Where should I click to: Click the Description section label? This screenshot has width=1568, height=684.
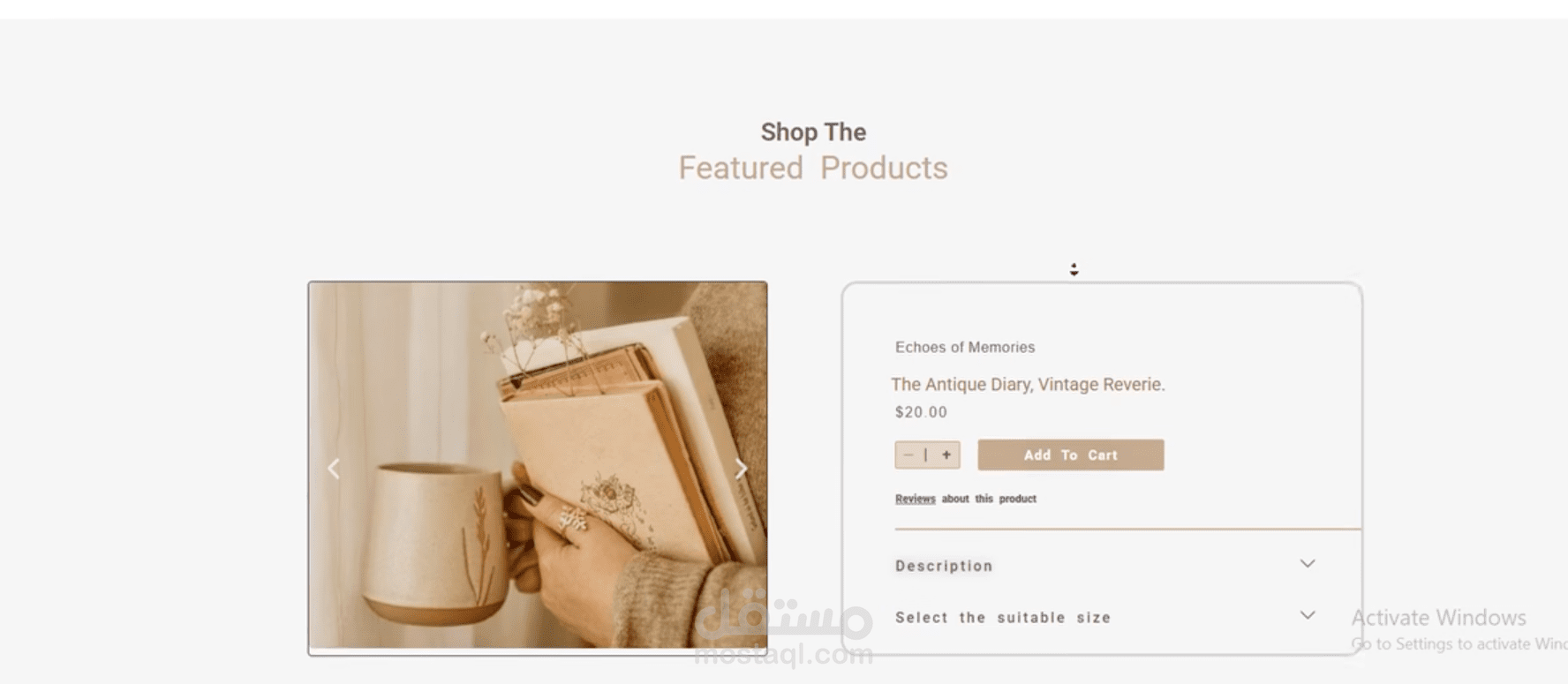click(944, 566)
